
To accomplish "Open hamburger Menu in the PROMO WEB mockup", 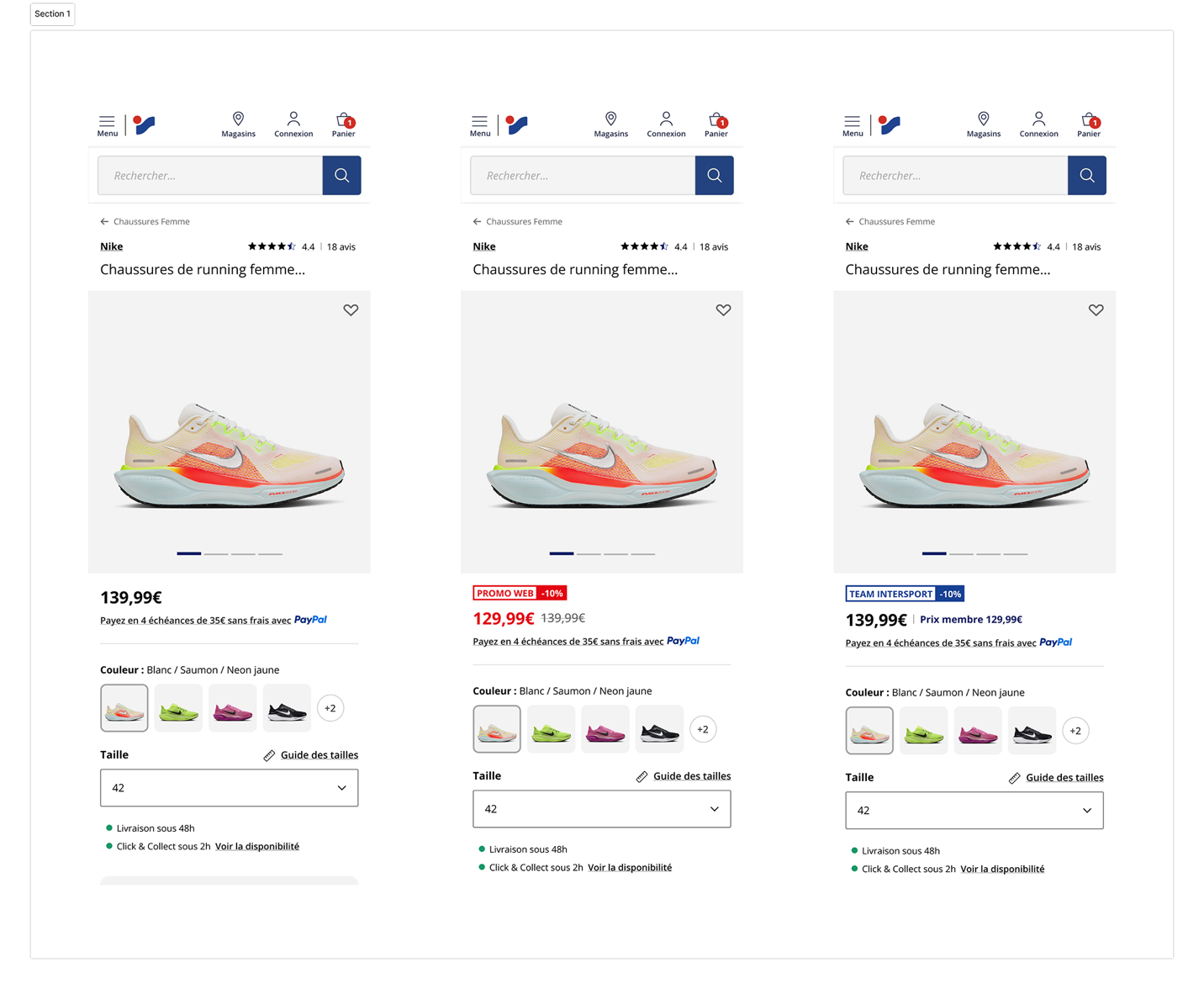I will pos(479,125).
